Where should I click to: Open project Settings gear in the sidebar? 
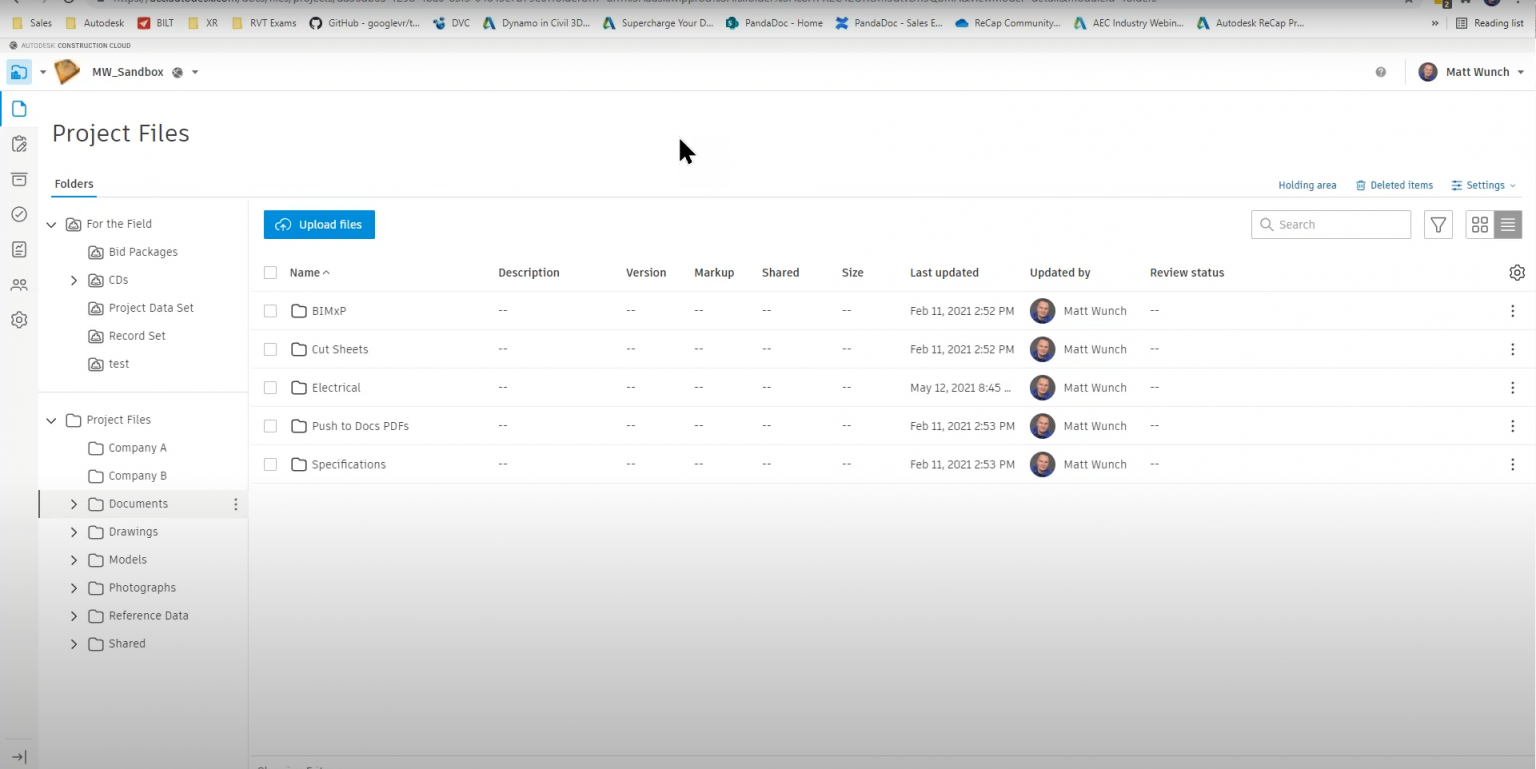point(18,319)
